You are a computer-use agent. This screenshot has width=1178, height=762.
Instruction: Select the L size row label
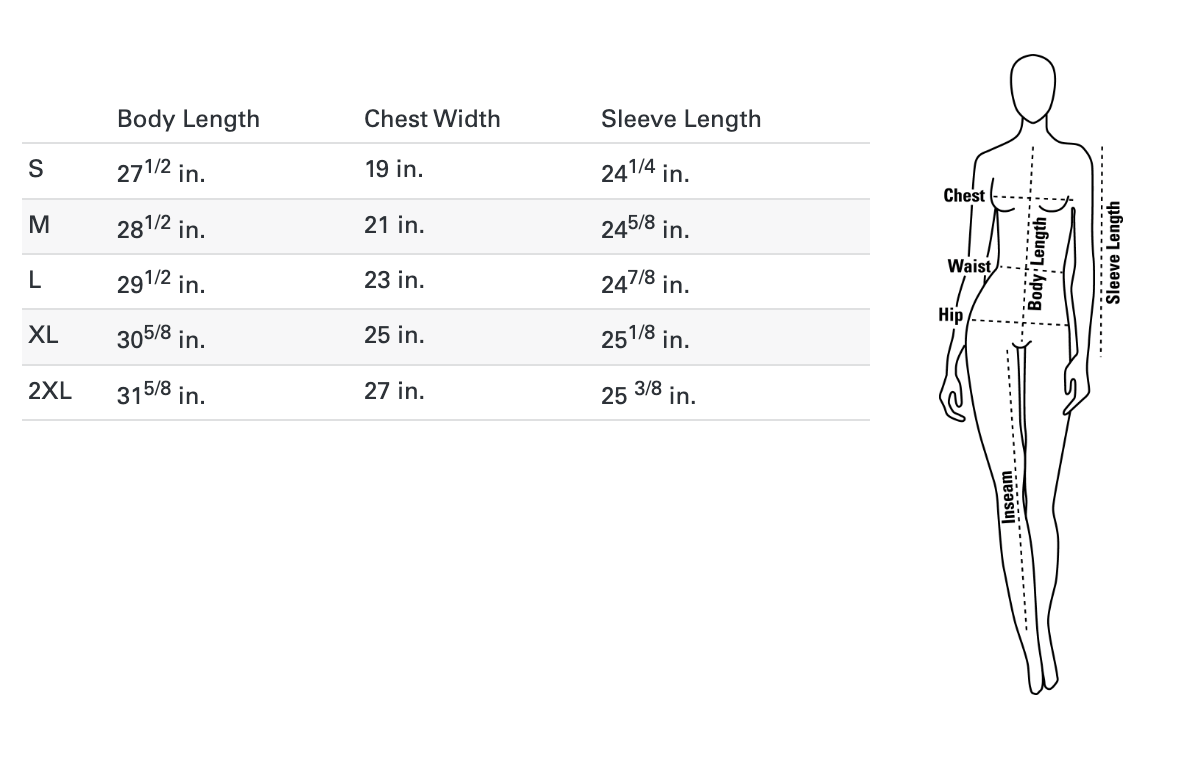coord(35,280)
